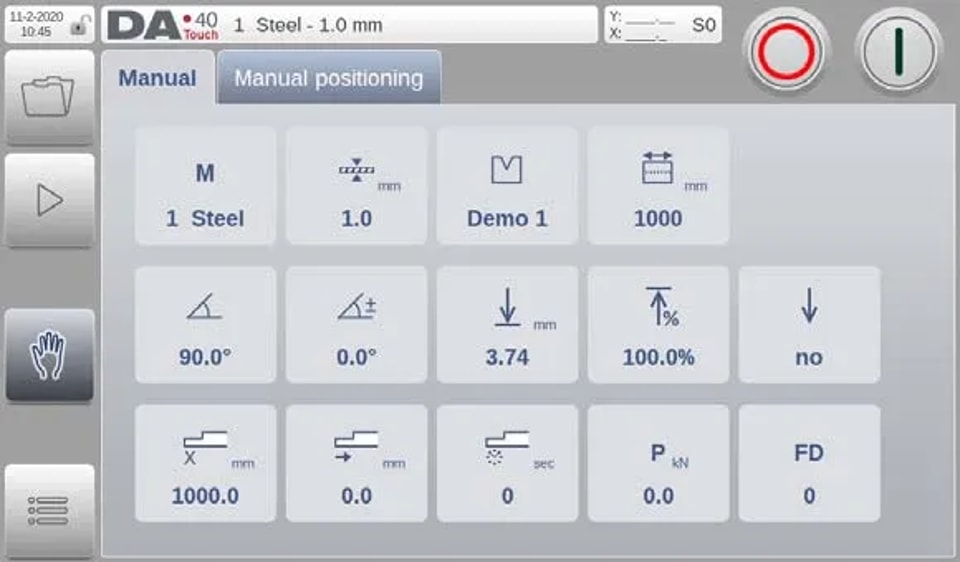Screen dimensions: 960x562
Task: Click the date and time 11-2-2020 10:45
Action: pyautogui.click(x=36, y=24)
